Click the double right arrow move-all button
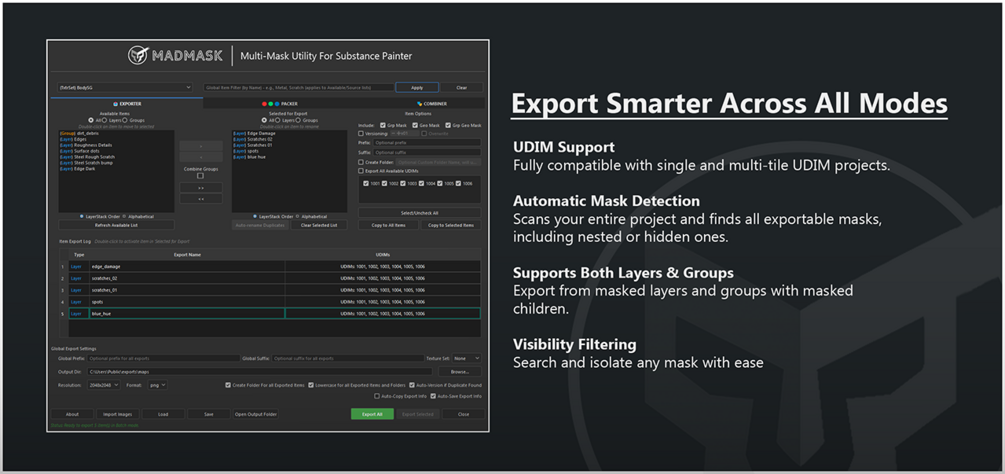The image size is (1005, 474). click(x=201, y=188)
